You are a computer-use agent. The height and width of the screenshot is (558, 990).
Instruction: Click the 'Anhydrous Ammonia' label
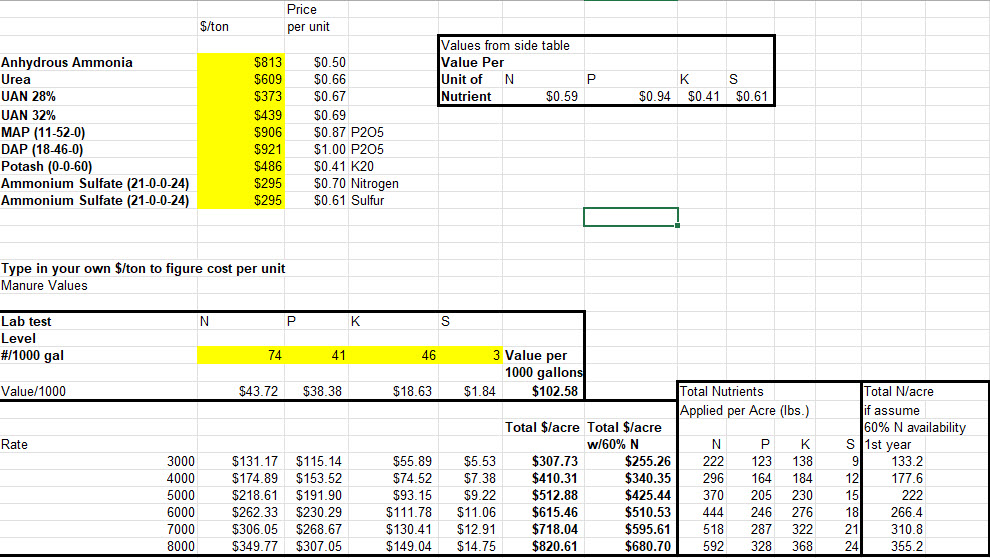tap(67, 62)
